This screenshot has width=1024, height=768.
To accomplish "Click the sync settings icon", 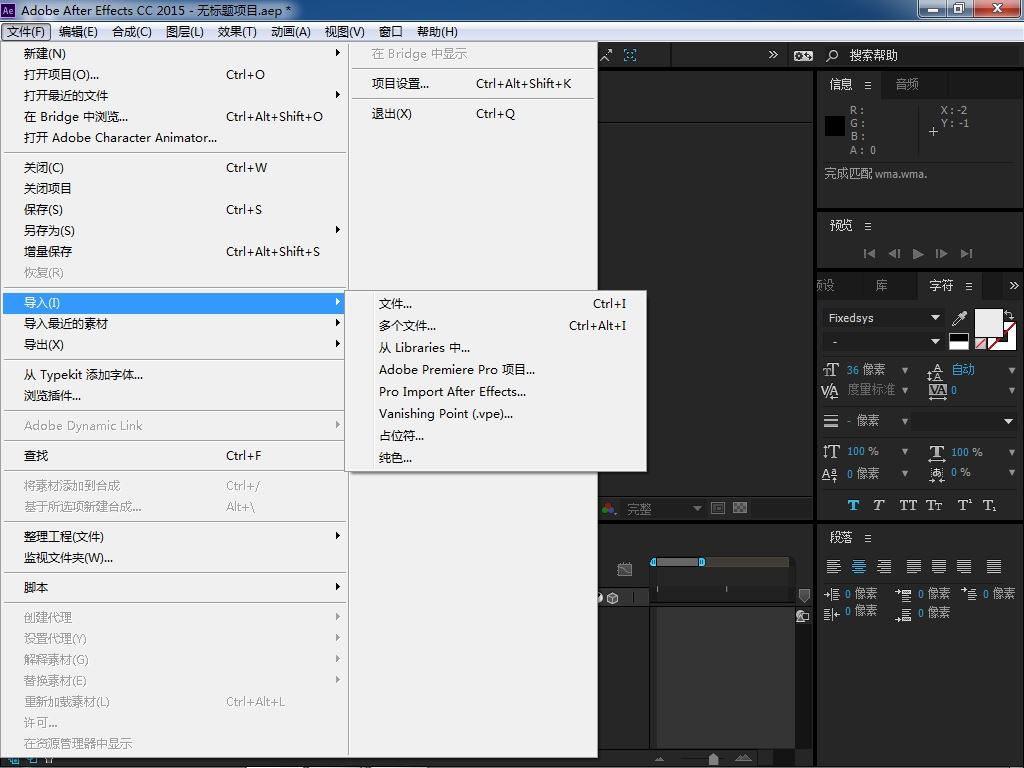I will point(803,56).
